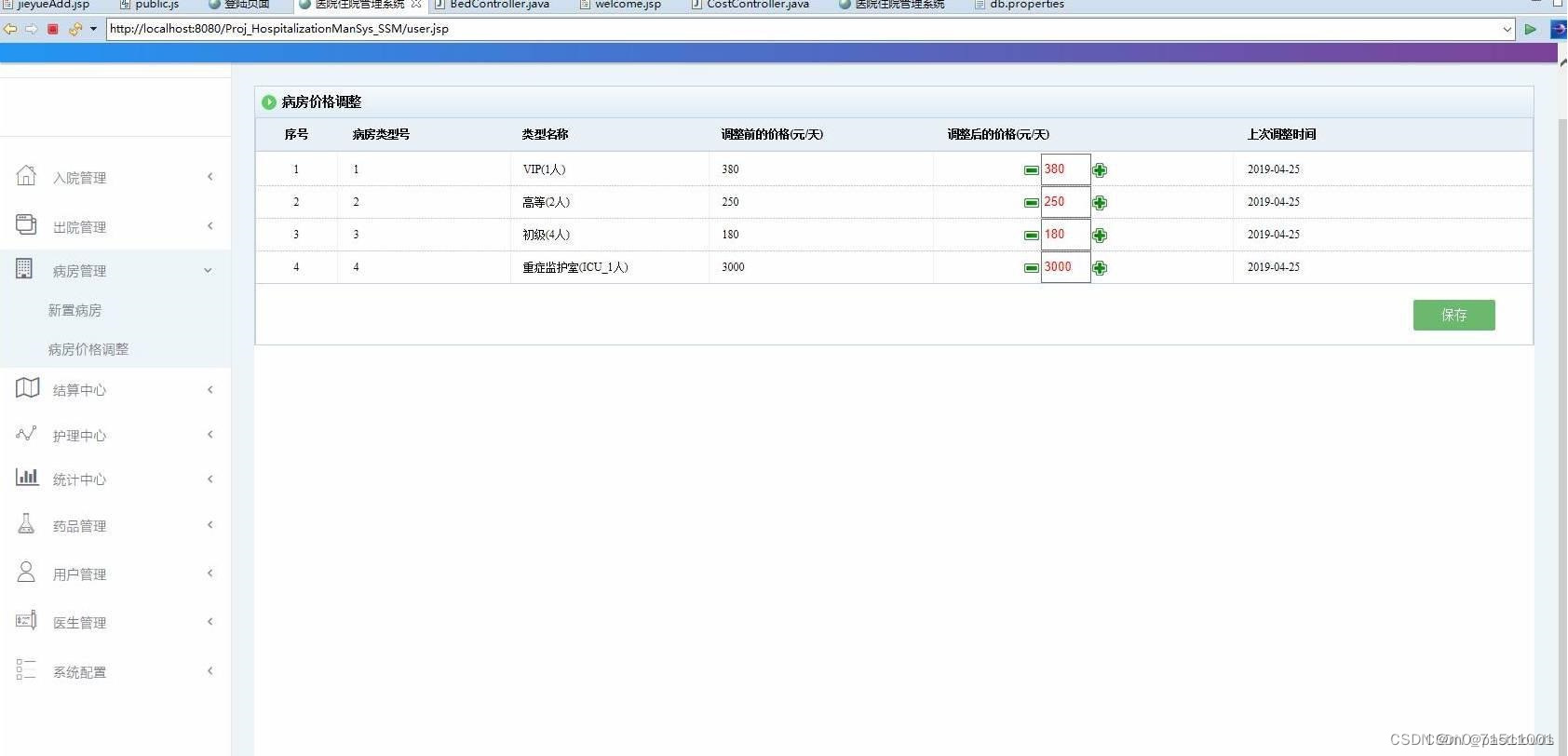
Task: Click the 3000 previous price cell
Action: coord(733,267)
